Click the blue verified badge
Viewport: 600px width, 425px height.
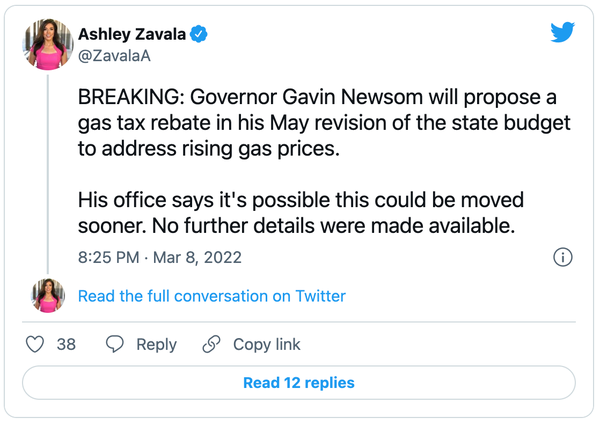199,34
